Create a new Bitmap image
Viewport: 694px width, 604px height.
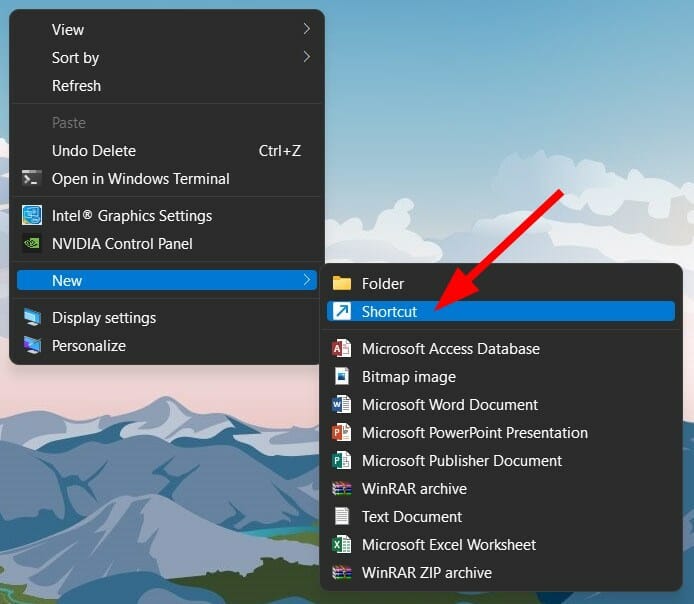coord(501,376)
